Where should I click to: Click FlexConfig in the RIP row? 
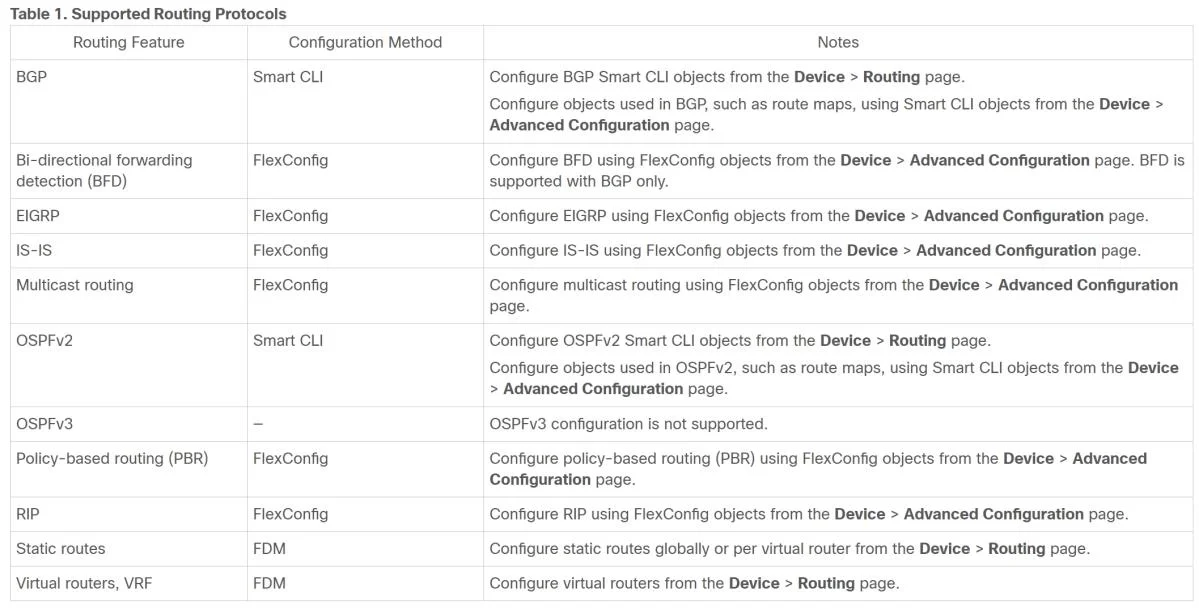point(291,514)
